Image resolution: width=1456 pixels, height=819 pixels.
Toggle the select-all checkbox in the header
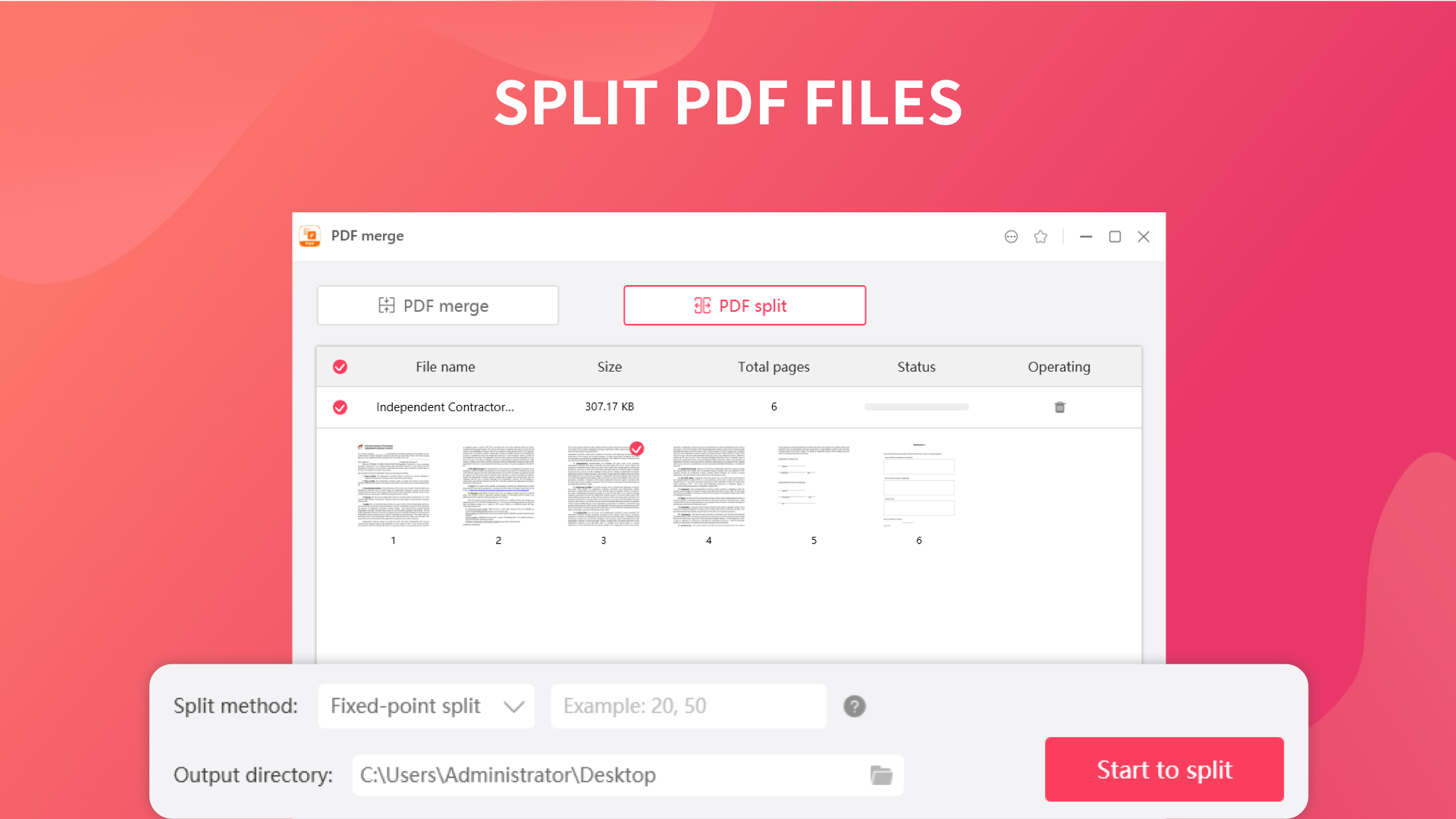tap(340, 367)
